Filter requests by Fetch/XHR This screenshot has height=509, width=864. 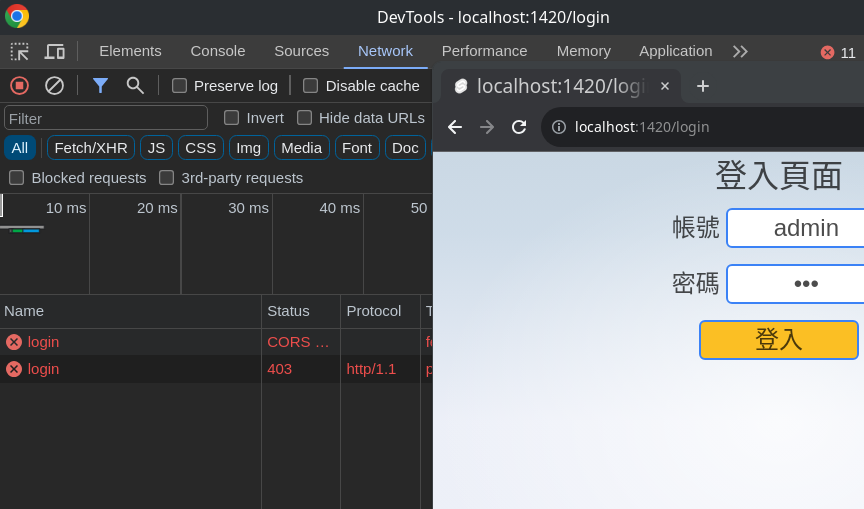coord(91,148)
